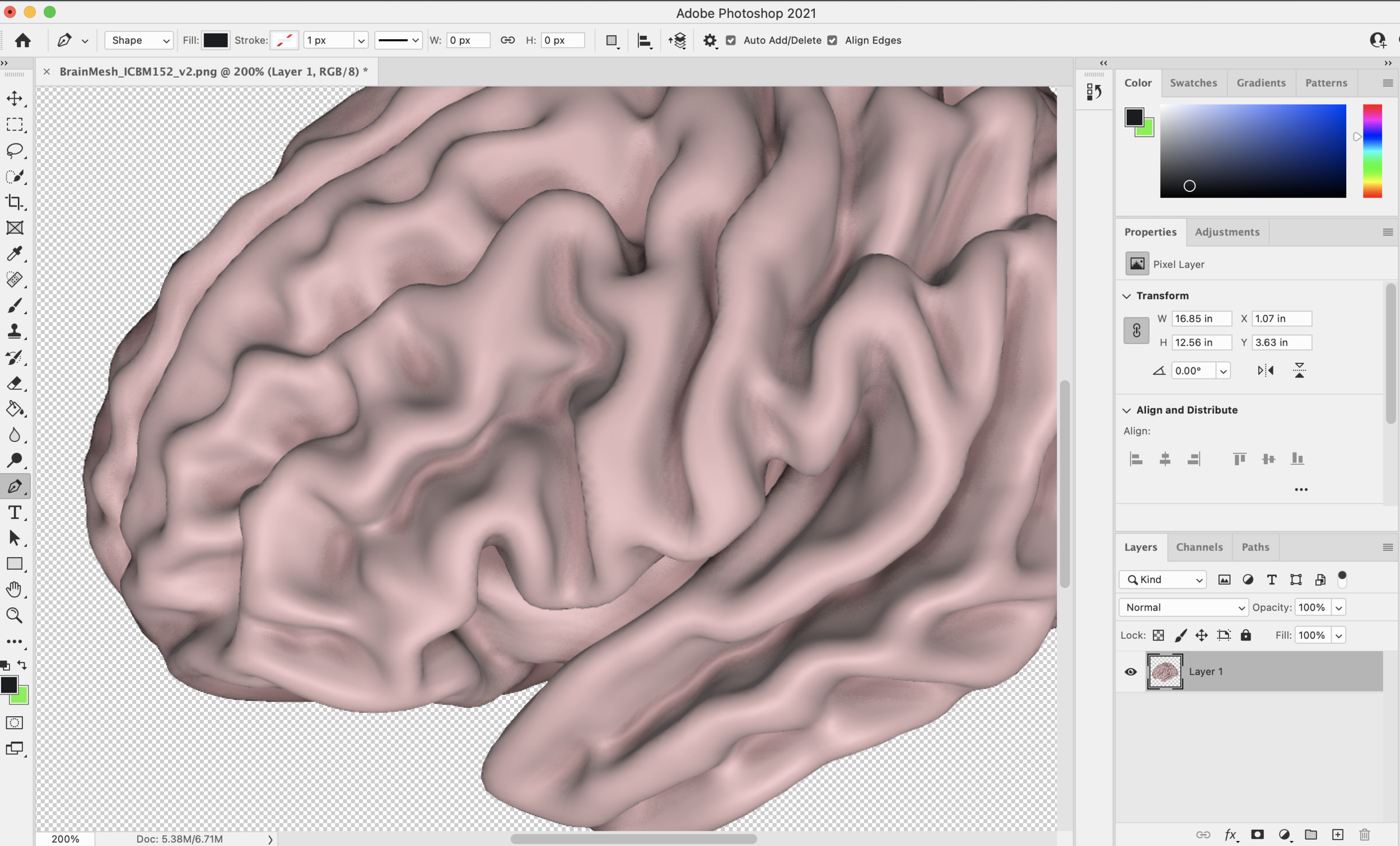This screenshot has height=846, width=1400.
Task: Open stroke line style dropdown
Action: click(398, 40)
